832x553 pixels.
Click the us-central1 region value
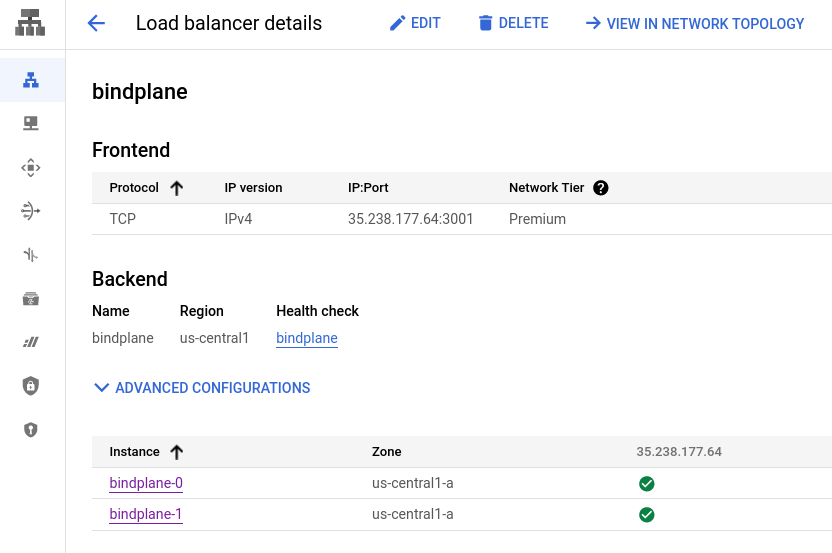pos(214,338)
